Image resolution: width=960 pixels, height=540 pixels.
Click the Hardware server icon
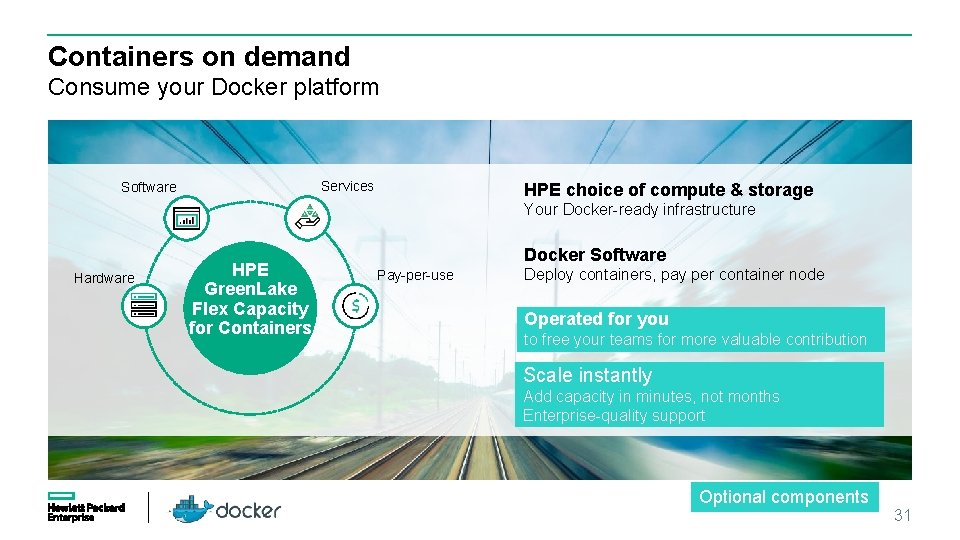coord(144,305)
